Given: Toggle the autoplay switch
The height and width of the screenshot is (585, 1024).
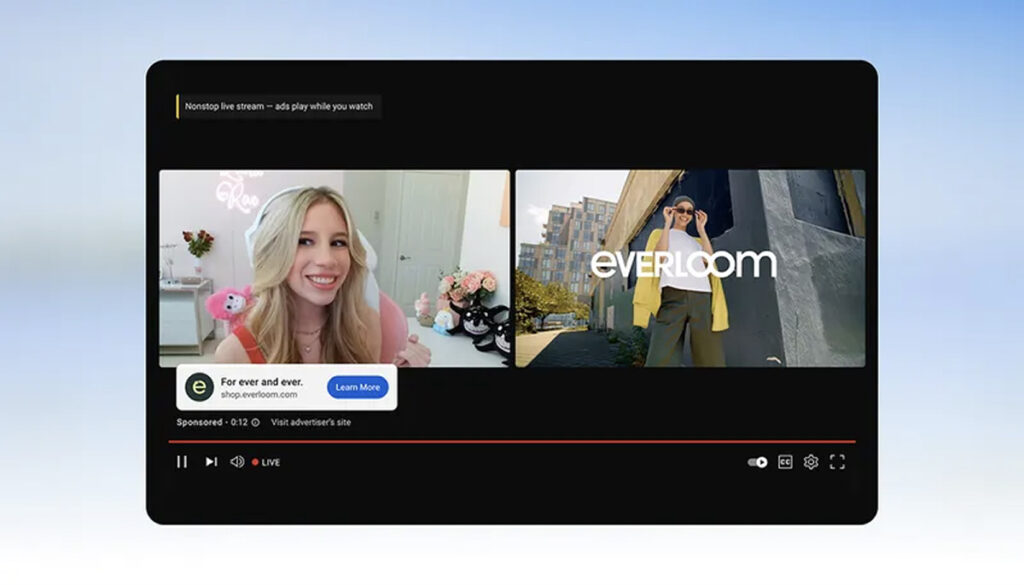Looking at the screenshot, I should pos(757,462).
